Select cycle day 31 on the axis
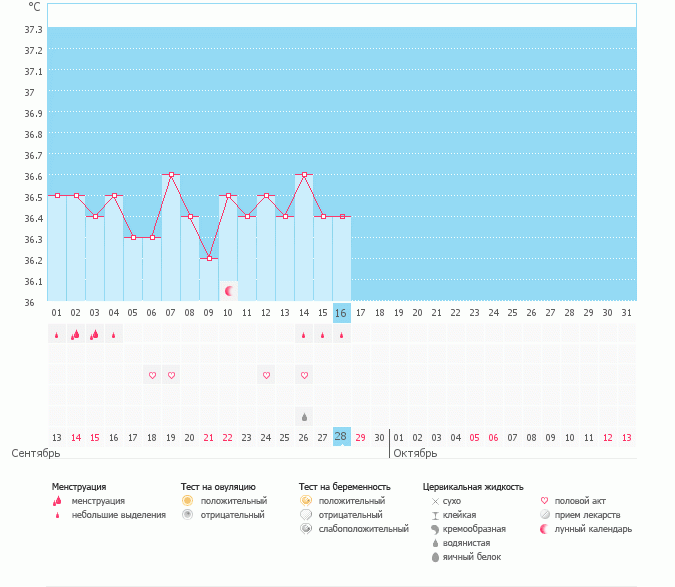This screenshot has height=587, width=675. click(x=626, y=313)
